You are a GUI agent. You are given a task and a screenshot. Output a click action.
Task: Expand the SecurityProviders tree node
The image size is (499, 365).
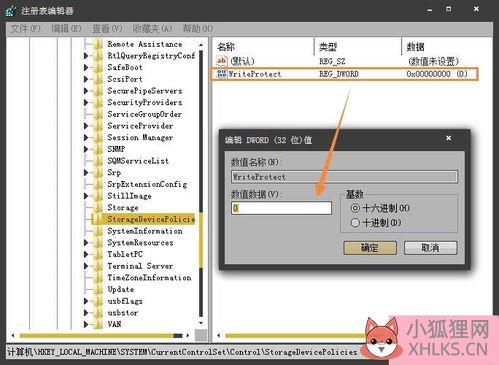[x=86, y=102]
